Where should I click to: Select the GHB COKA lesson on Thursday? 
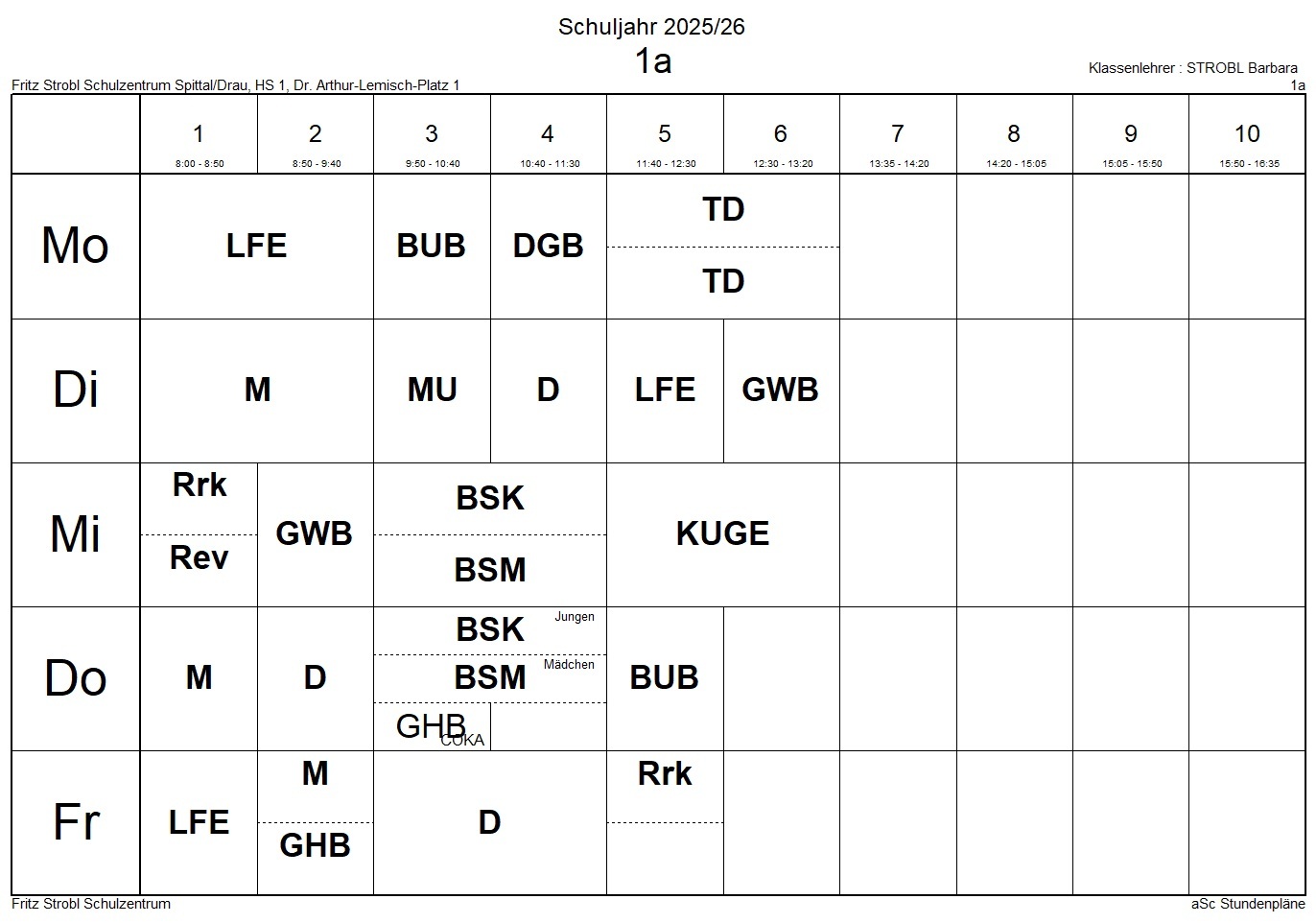432,726
